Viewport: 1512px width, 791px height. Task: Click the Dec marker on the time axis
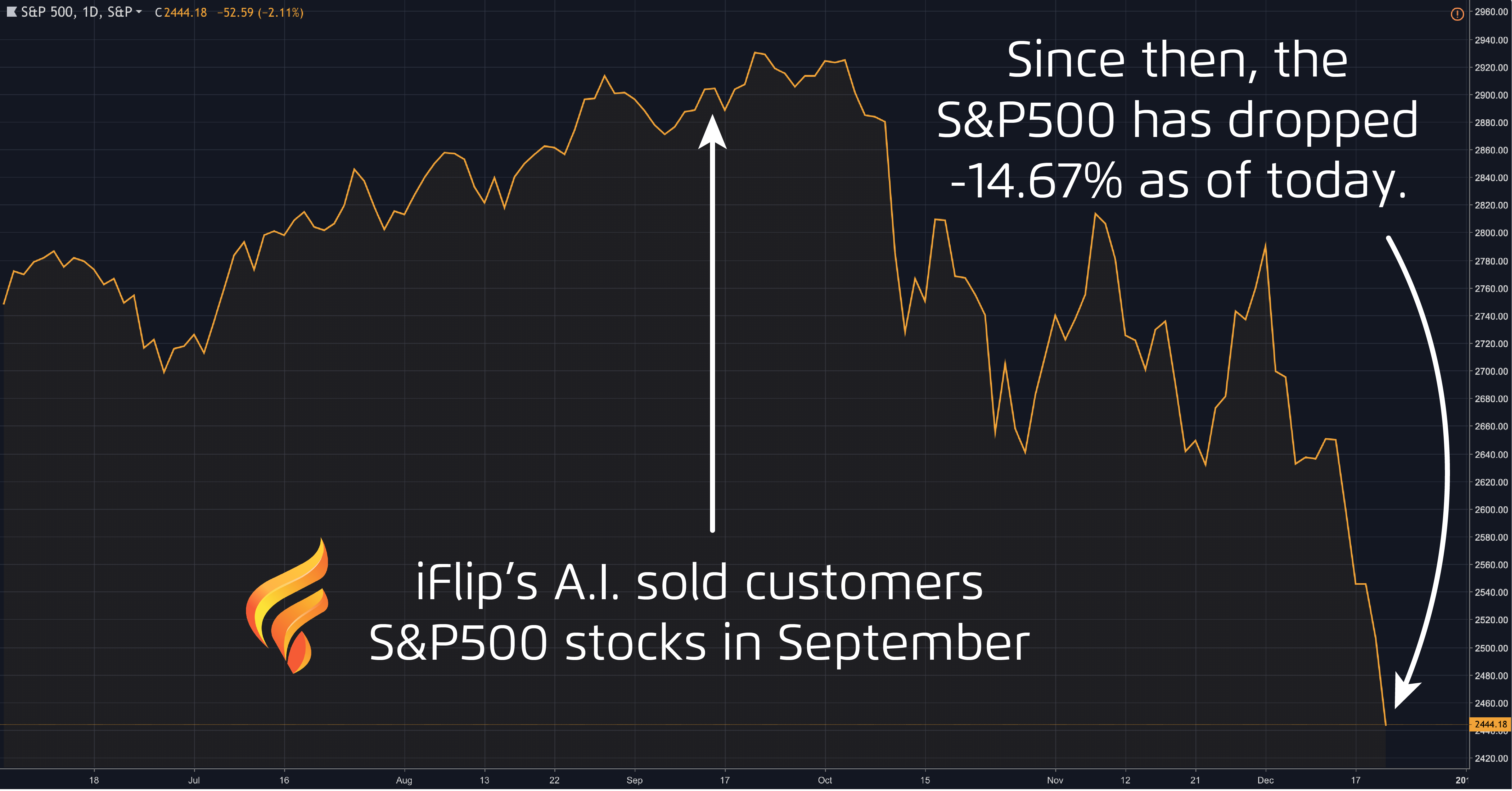tap(1265, 780)
